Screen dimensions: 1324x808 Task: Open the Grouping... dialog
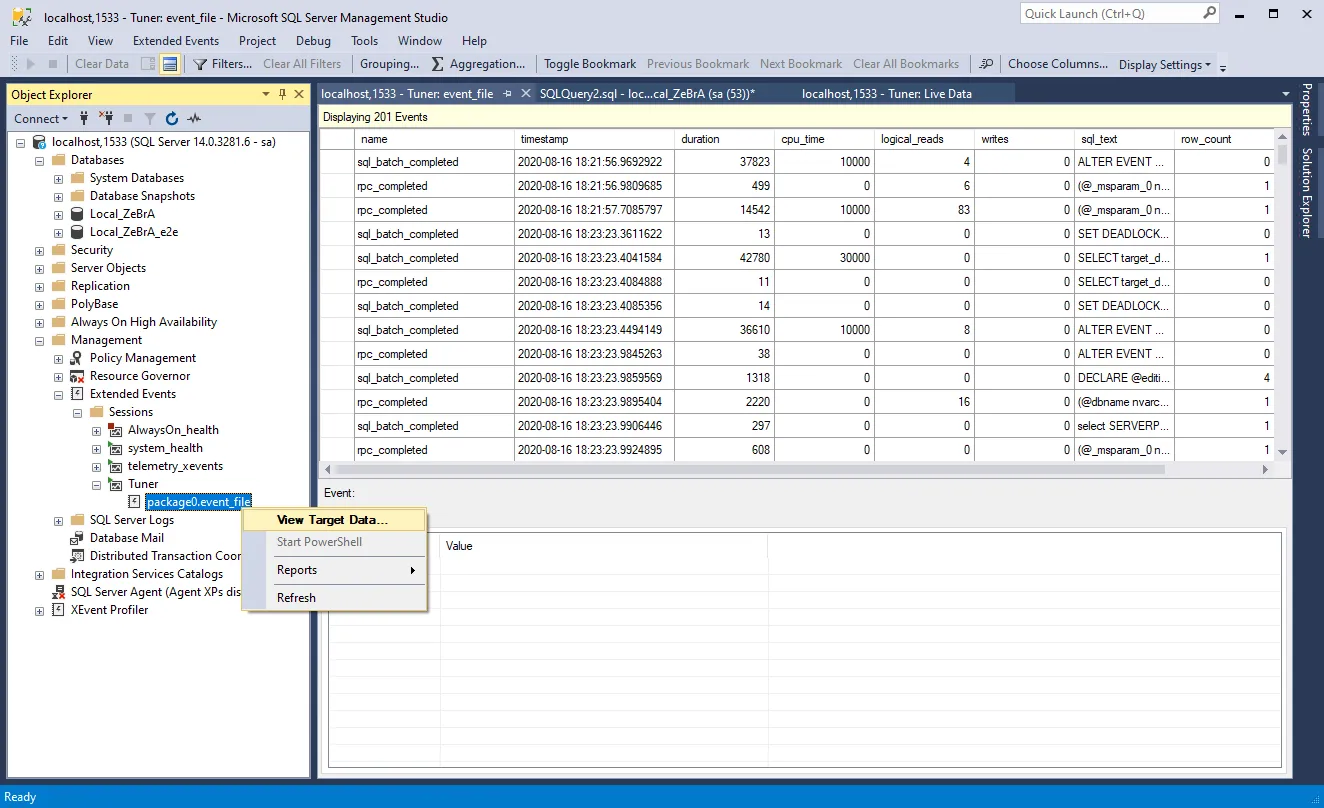[x=389, y=64]
